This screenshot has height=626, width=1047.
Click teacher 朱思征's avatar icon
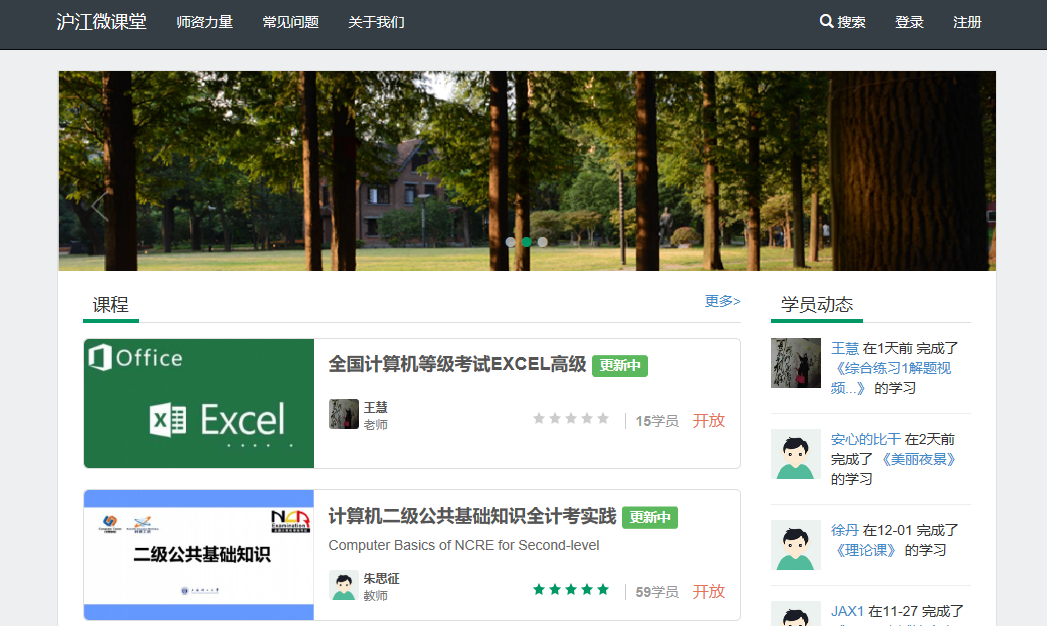(343, 585)
